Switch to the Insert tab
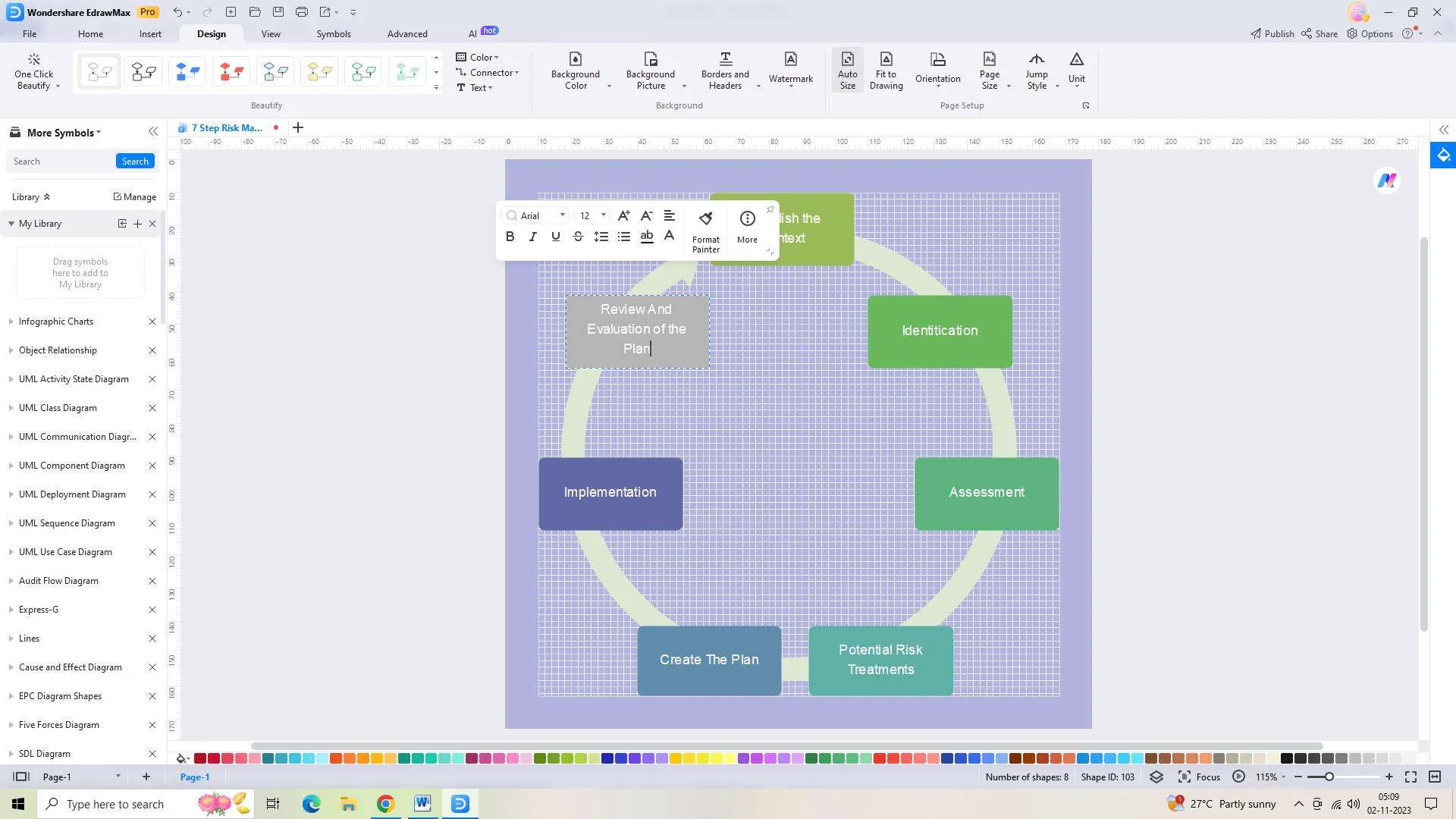Screen dimensions: 1456x819 coord(150,33)
